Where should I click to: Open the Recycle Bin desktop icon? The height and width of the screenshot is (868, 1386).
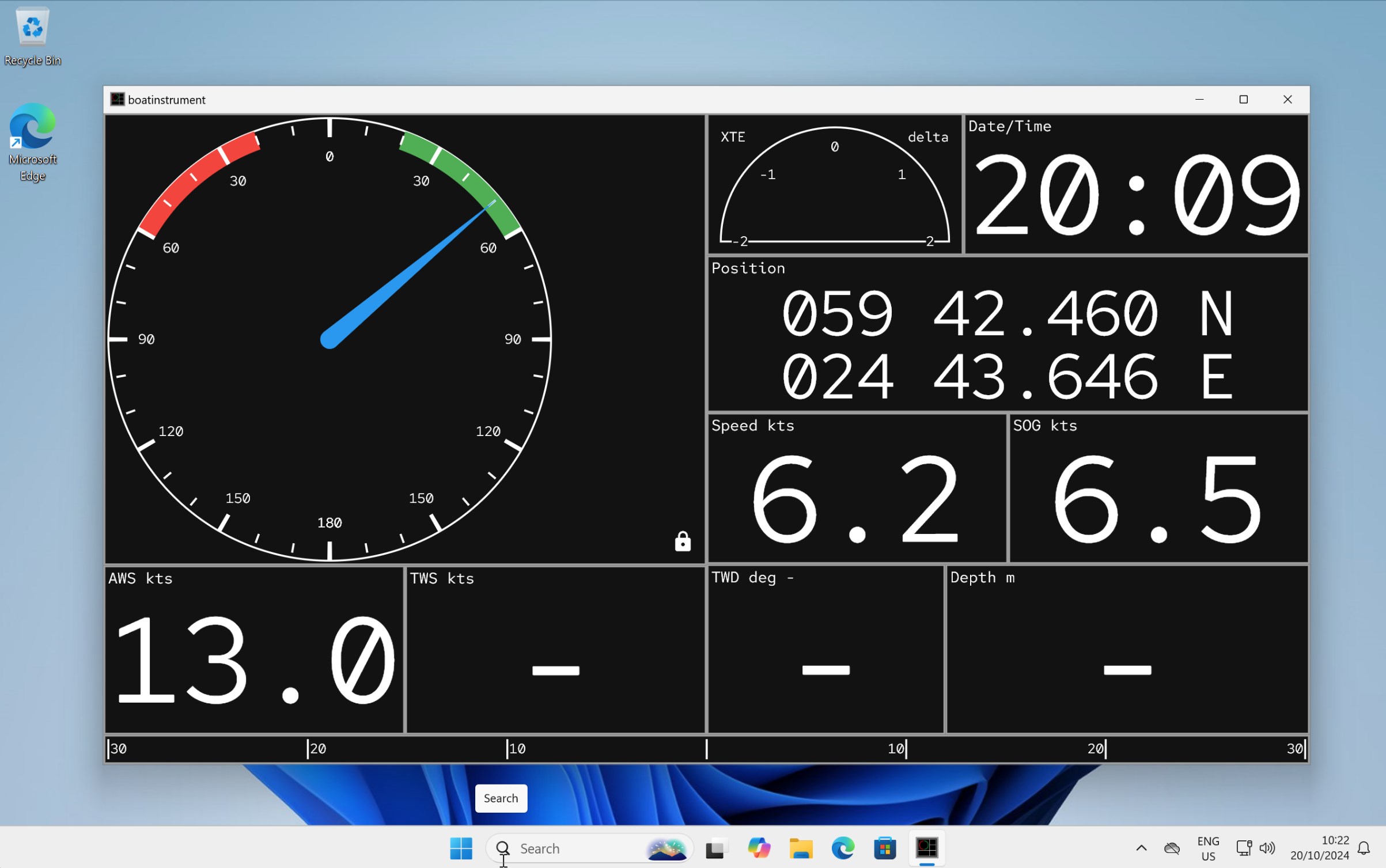click(32, 36)
